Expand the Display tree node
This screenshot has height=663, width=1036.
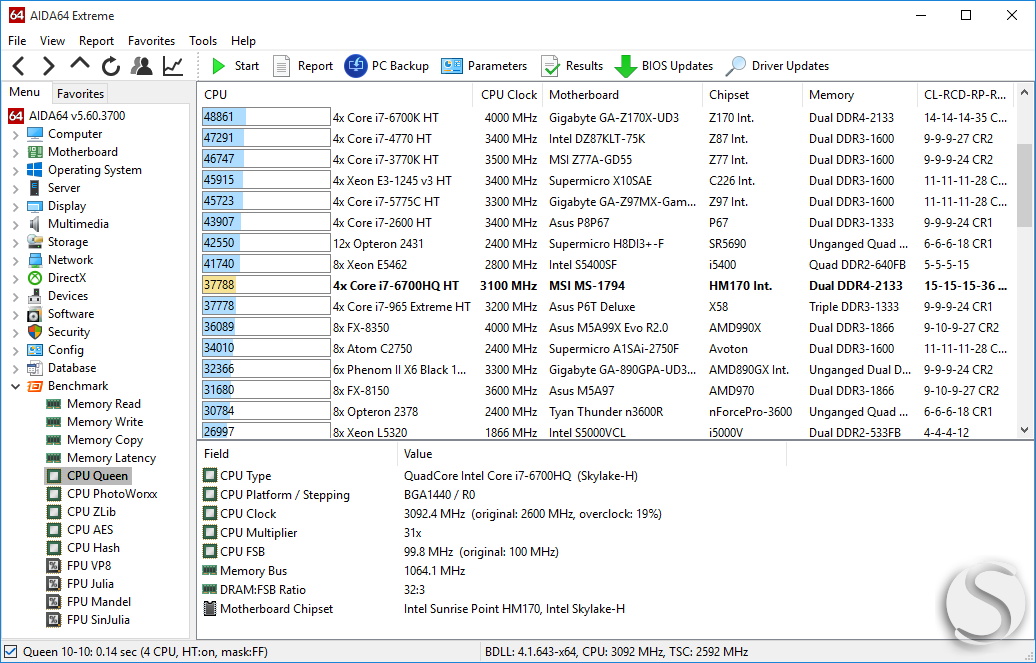15,206
